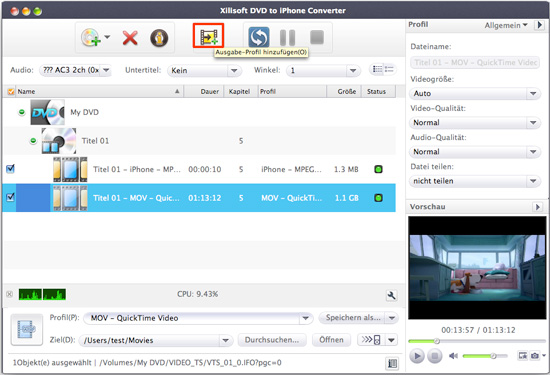Screen dimensions: 550x375
Task: Play the preview video
Action: click(417, 356)
